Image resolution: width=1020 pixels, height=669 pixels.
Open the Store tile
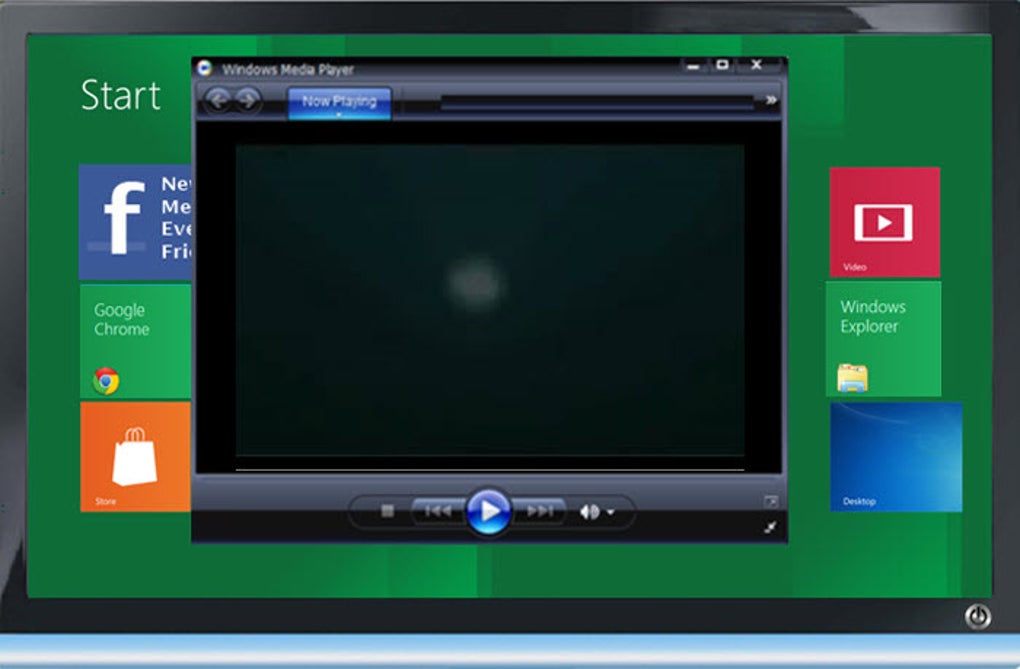point(135,457)
